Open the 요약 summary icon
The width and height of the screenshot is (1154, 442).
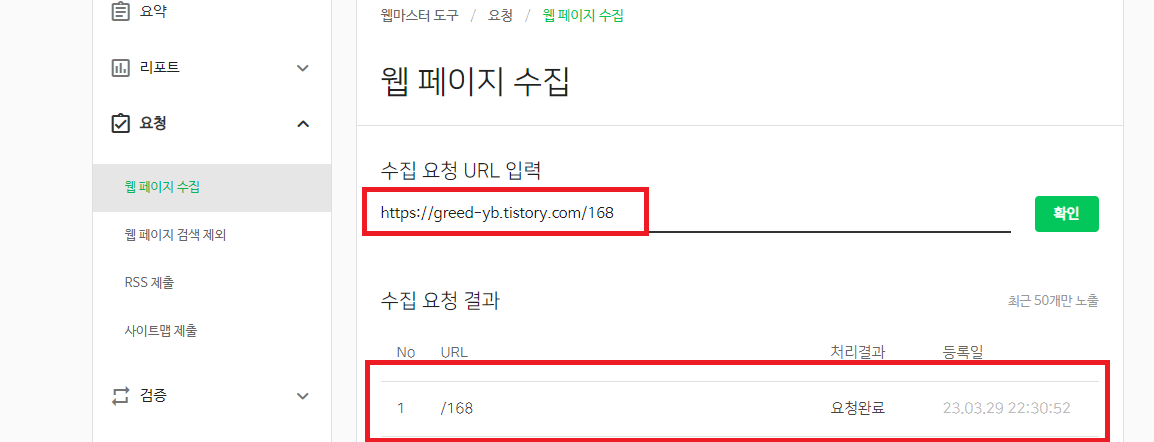click(120, 12)
